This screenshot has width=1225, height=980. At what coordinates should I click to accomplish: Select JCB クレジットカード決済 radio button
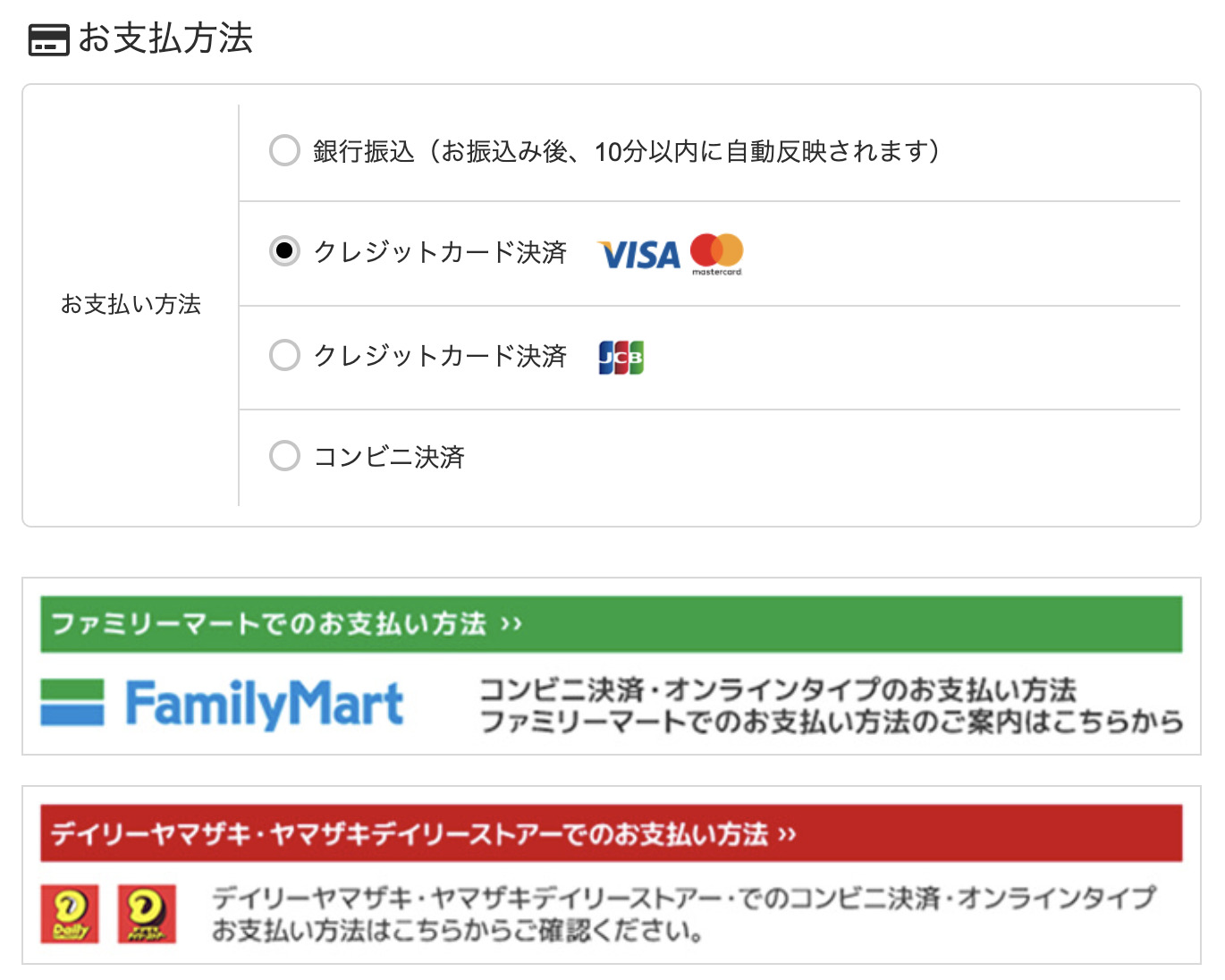pyautogui.click(x=284, y=355)
